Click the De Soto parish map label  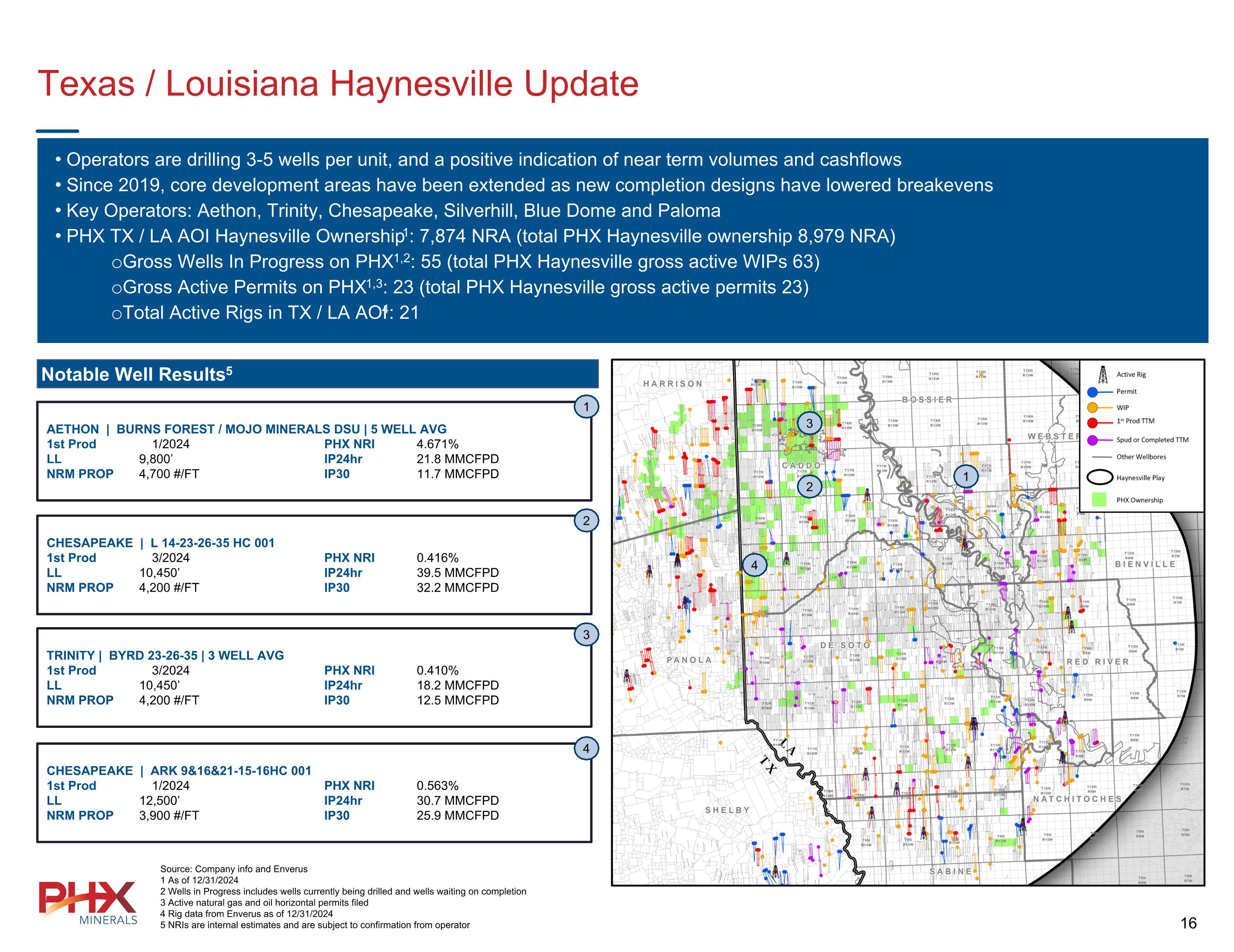click(845, 645)
